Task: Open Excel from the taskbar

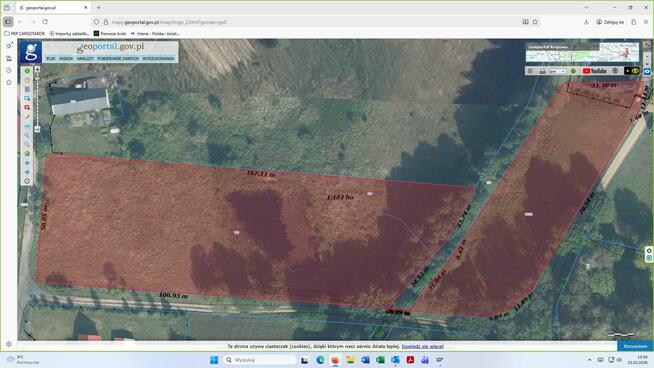Action: [380, 360]
